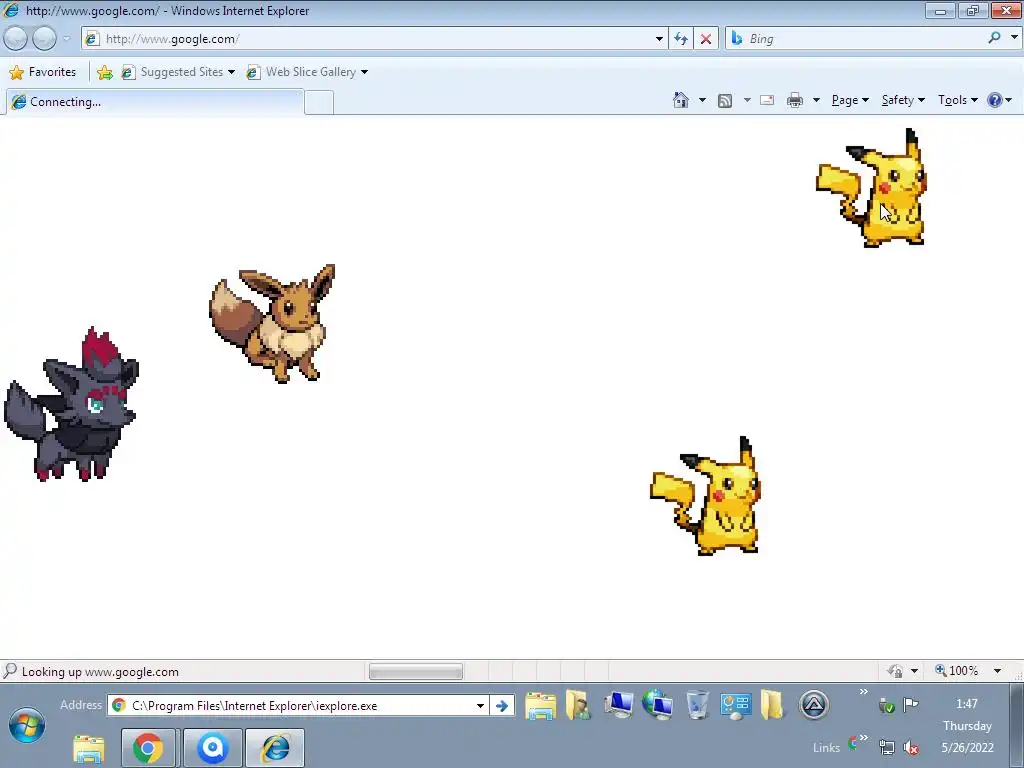Click the muted volume tray icon

(x=911, y=747)
